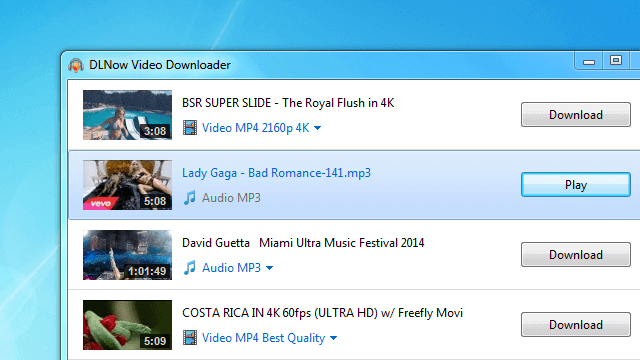Download the COSTA RICA IN 4K video
The height and width of the screenshot is (360, 640).
tap(576, 325)
